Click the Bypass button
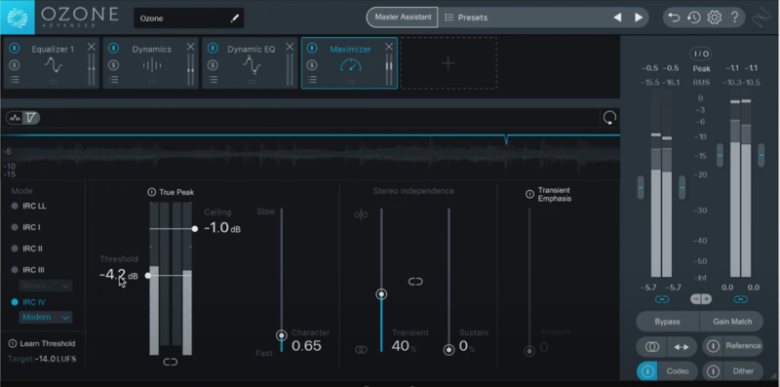 tap(667, 322)
